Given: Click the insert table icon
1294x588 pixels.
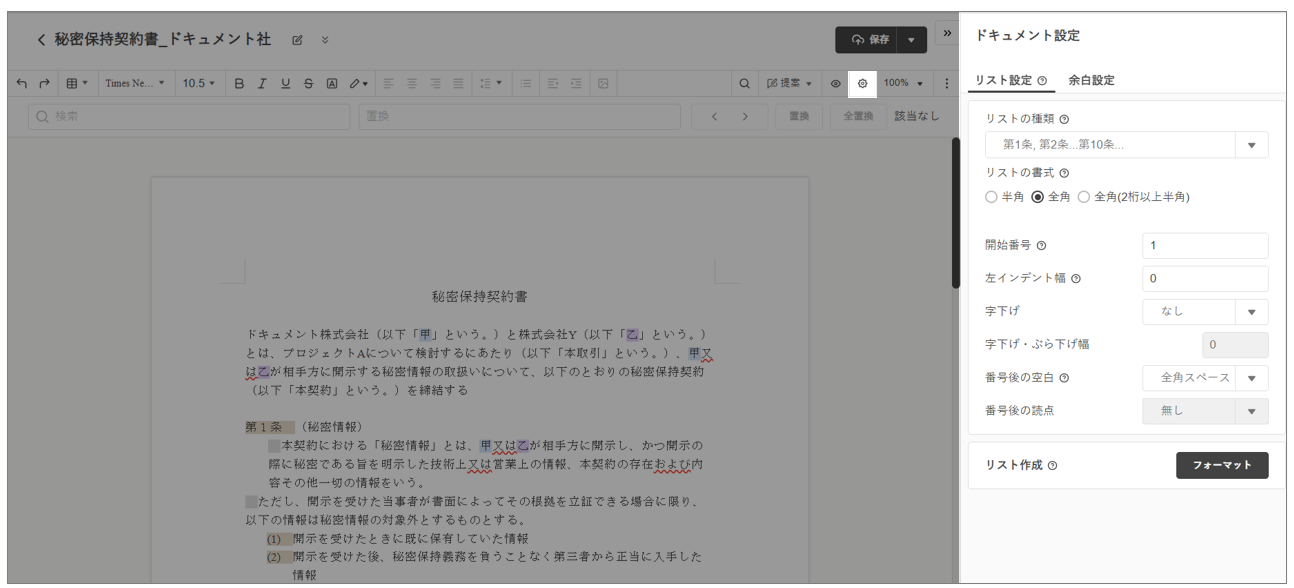Looking at the screenshot, I should (72, 83).
